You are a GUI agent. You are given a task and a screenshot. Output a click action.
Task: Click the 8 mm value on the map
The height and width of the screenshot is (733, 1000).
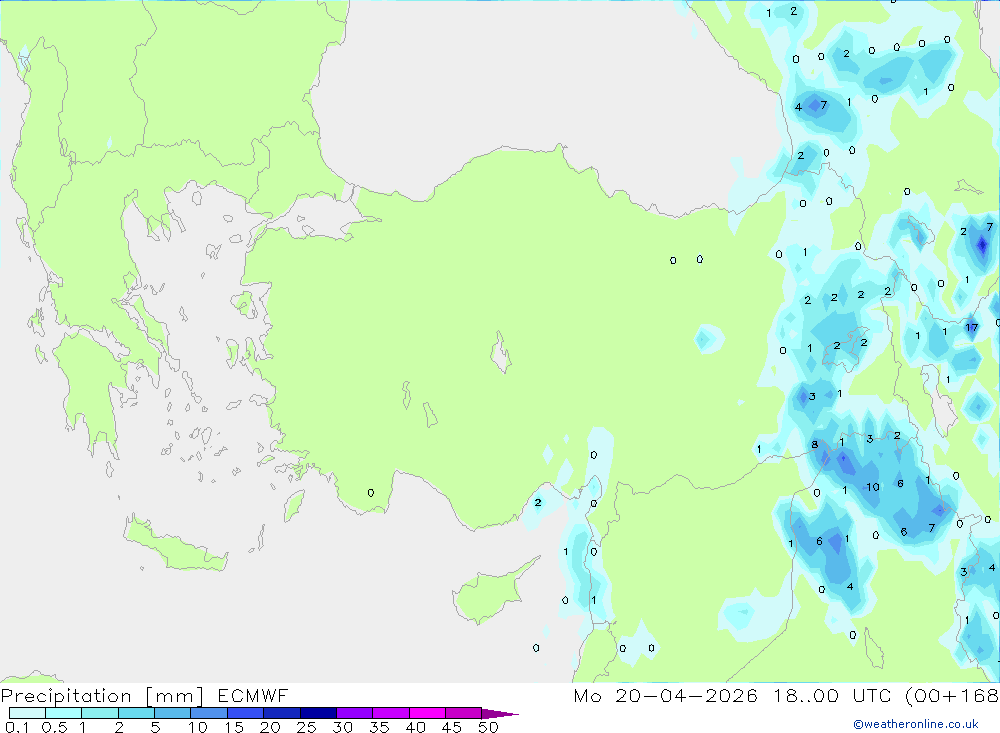[814, 445]
